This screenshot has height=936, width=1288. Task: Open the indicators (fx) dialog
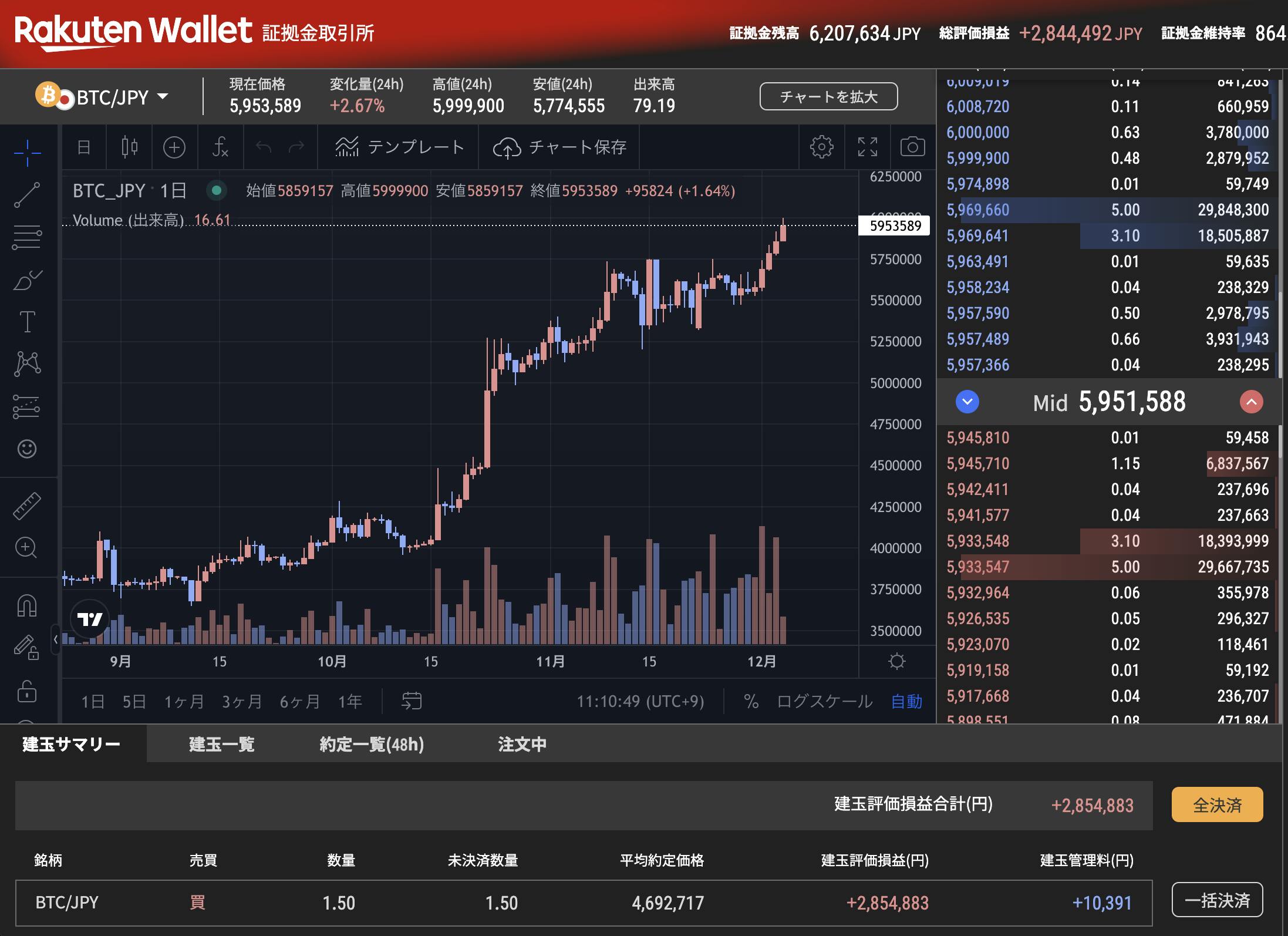point(220,147)
